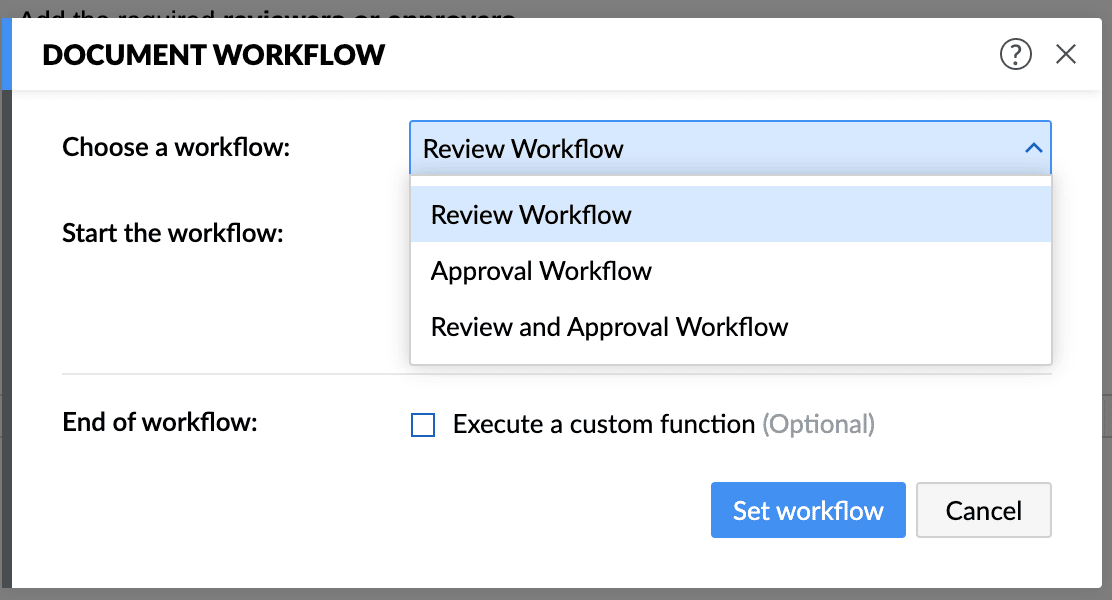
Task: Pick Review and Approval Workflow option
Action: [x=609, y=327]
